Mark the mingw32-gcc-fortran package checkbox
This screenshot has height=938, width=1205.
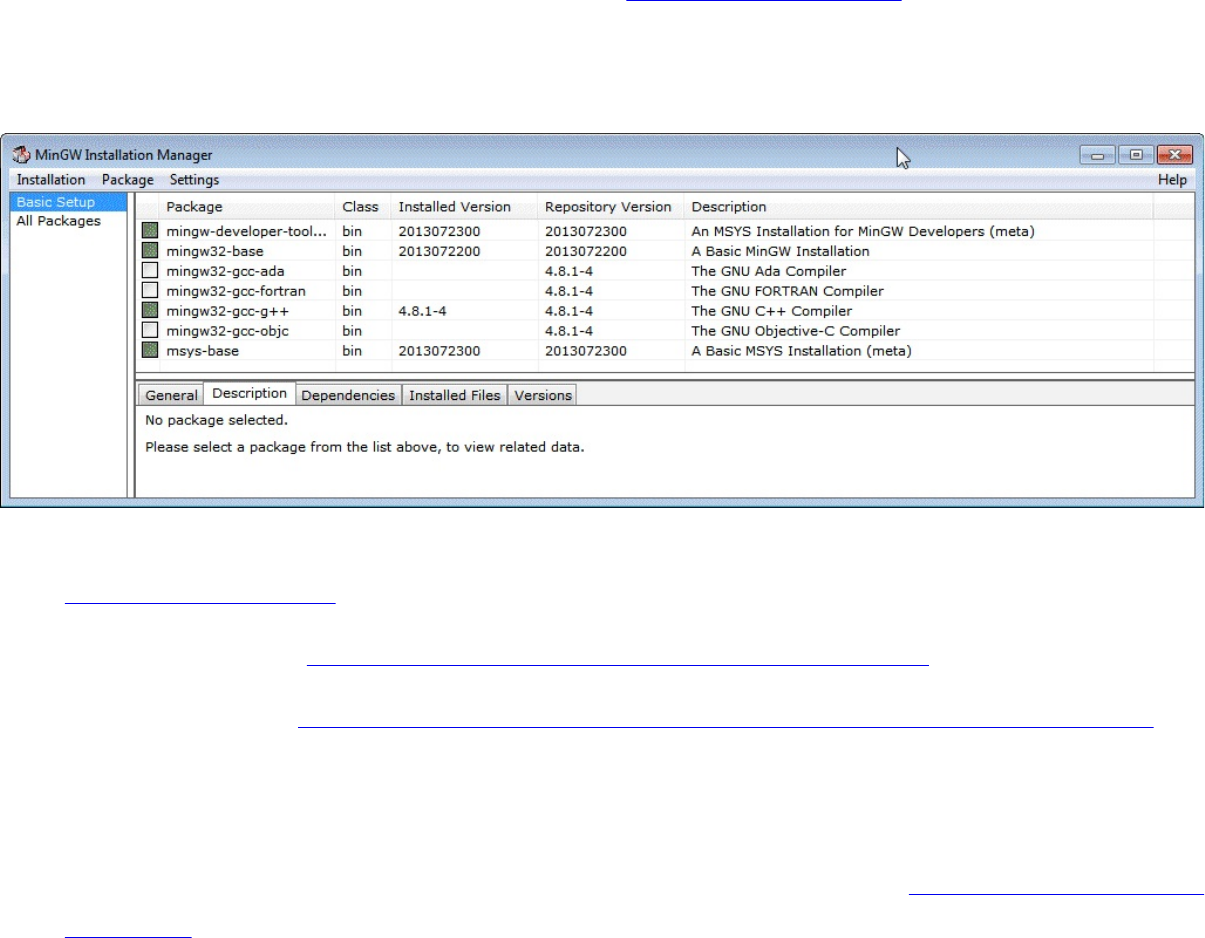150,291
